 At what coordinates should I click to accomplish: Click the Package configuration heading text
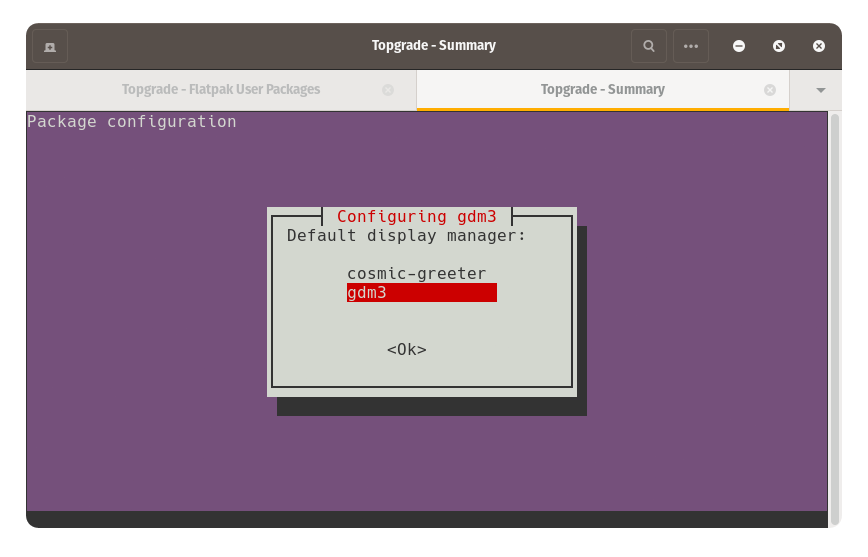pos(132,122)
